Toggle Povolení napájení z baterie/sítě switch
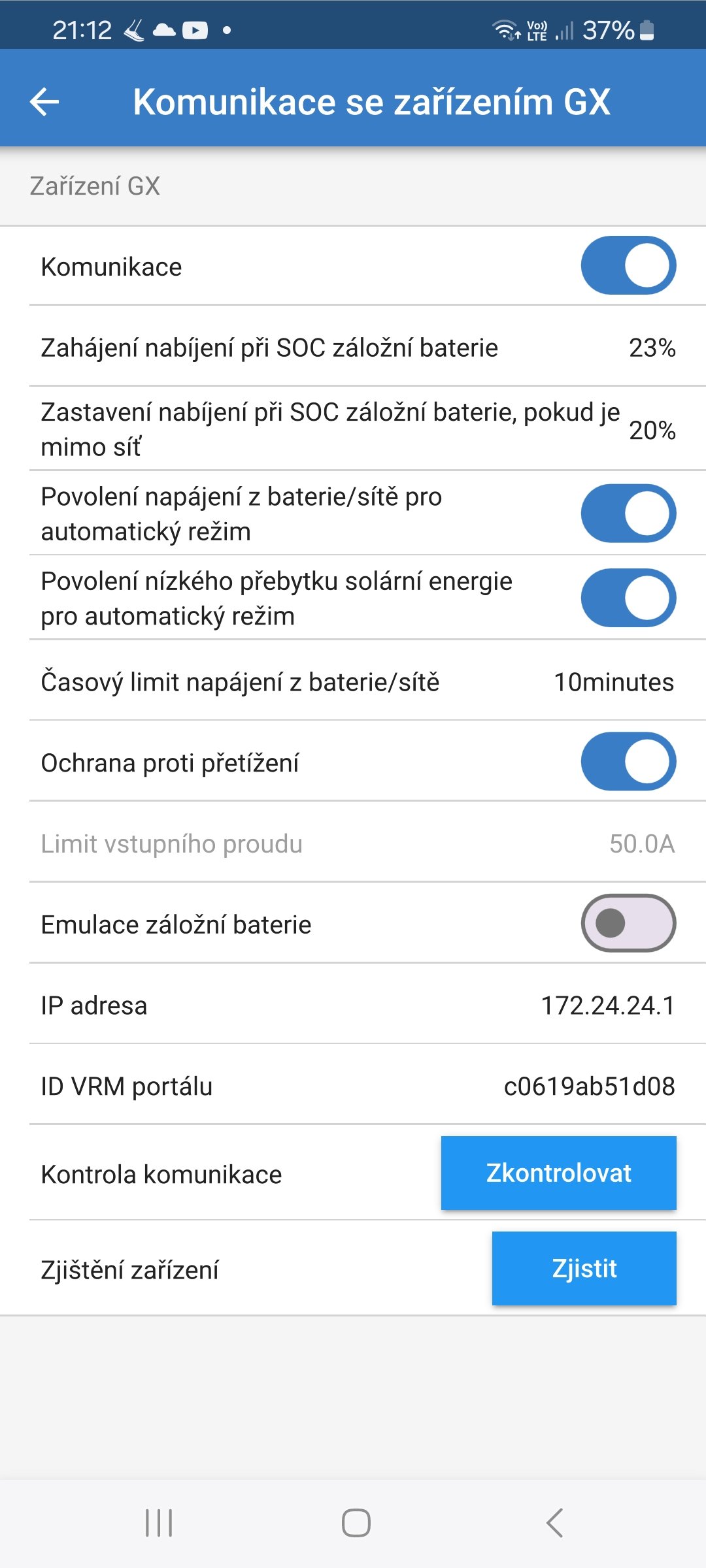 click(628, 514)
